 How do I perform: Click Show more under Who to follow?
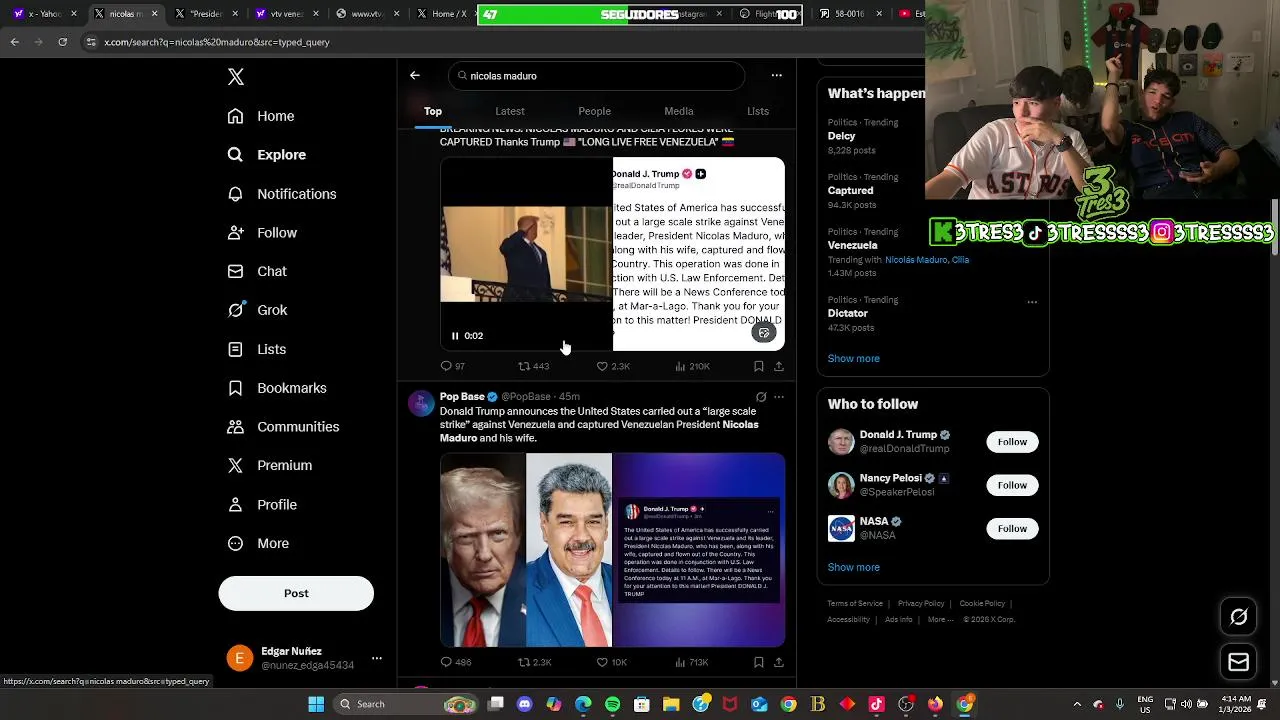(x=853, y=567)
